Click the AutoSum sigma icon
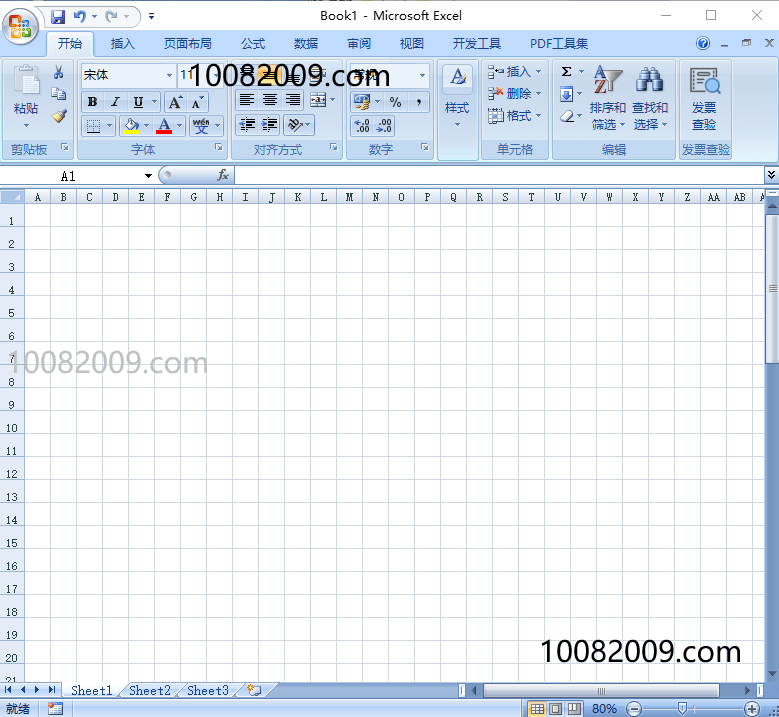The image size is (779, 717). coord(566,72)
